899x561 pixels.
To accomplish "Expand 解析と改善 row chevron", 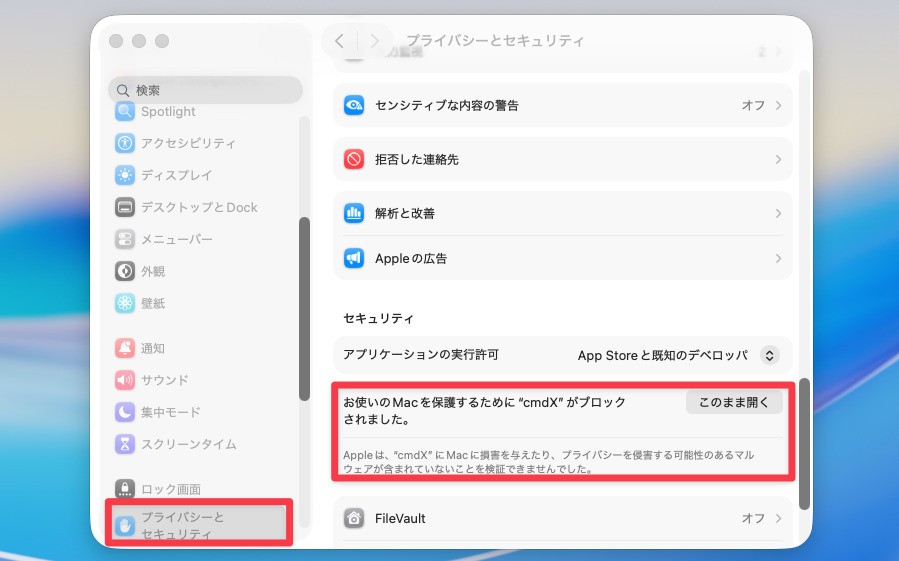I will [778, 213].
